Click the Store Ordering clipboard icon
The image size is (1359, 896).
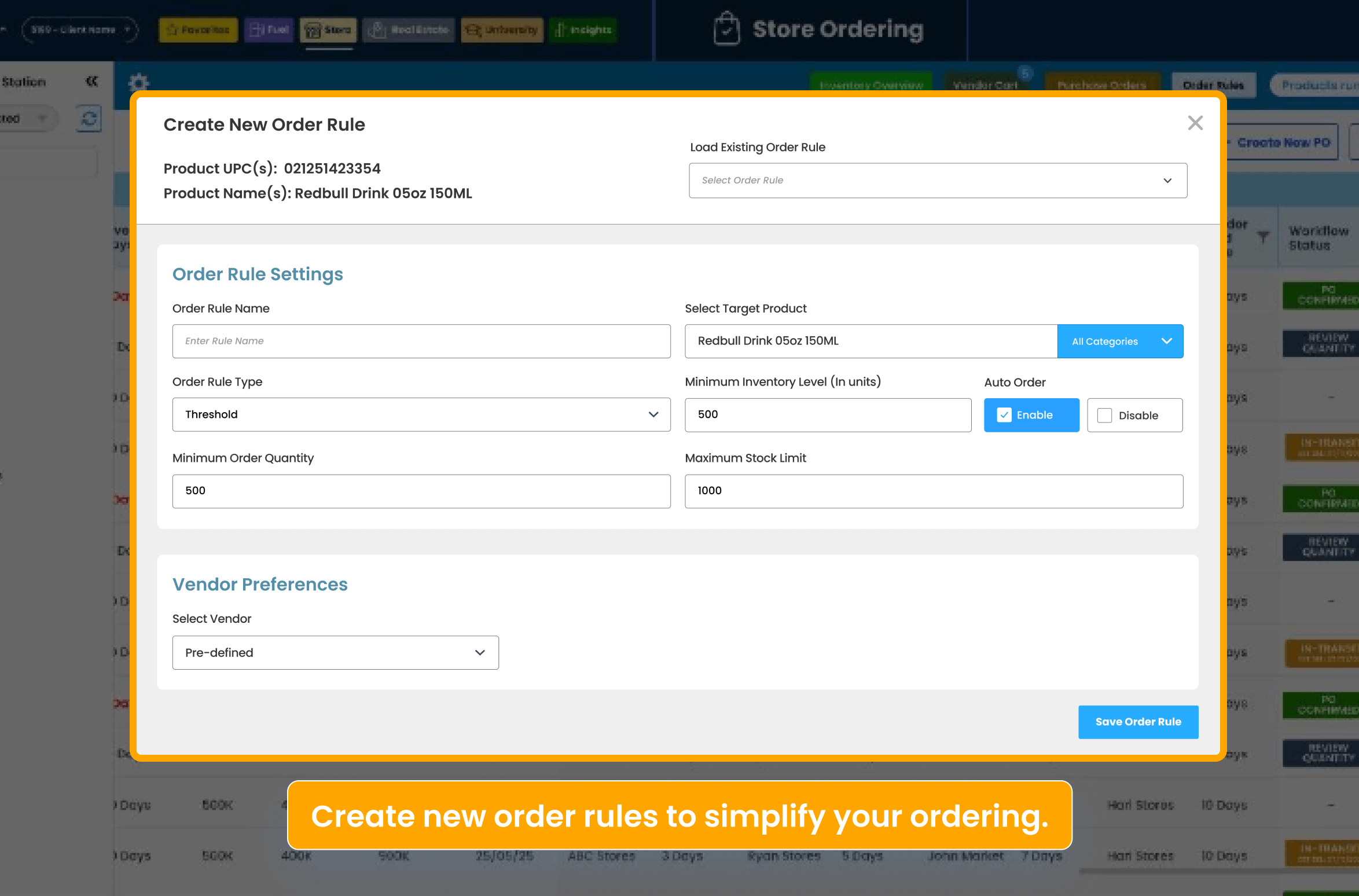click(x=726, y=29)
